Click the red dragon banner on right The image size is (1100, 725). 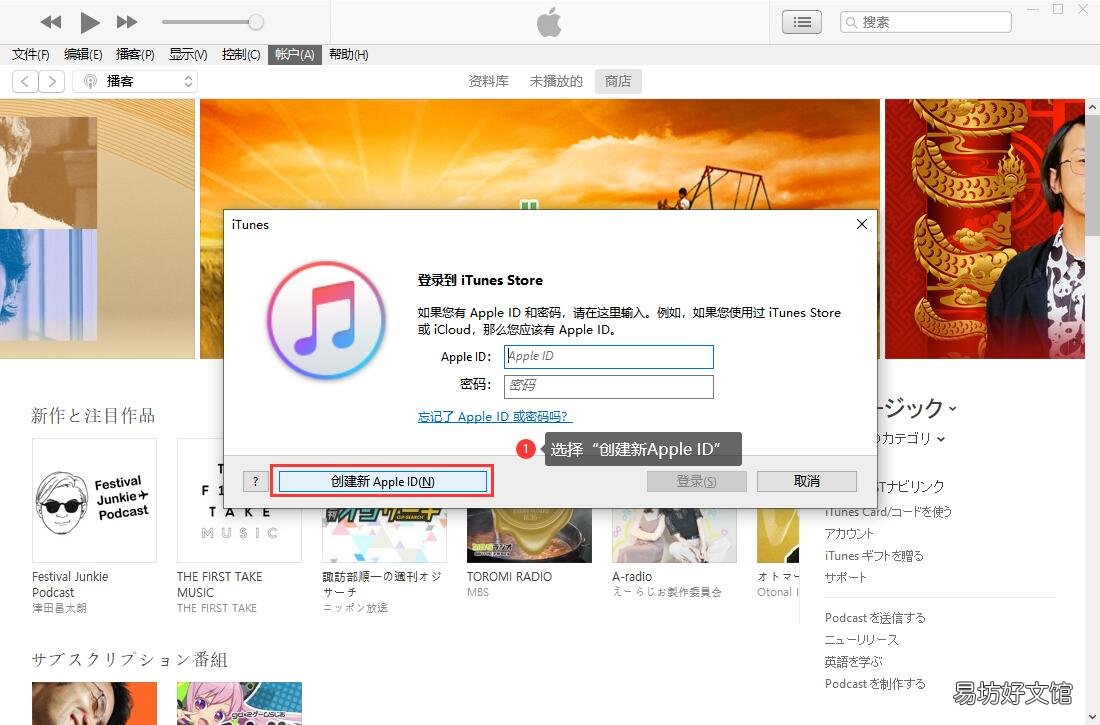(984, 229)
